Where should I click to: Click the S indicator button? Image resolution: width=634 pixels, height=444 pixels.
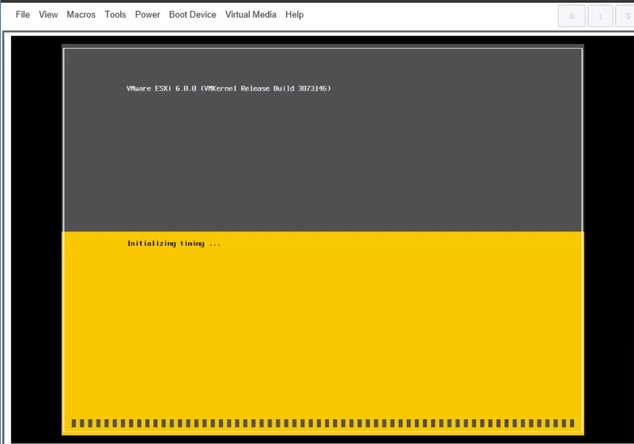coord(625,16)
